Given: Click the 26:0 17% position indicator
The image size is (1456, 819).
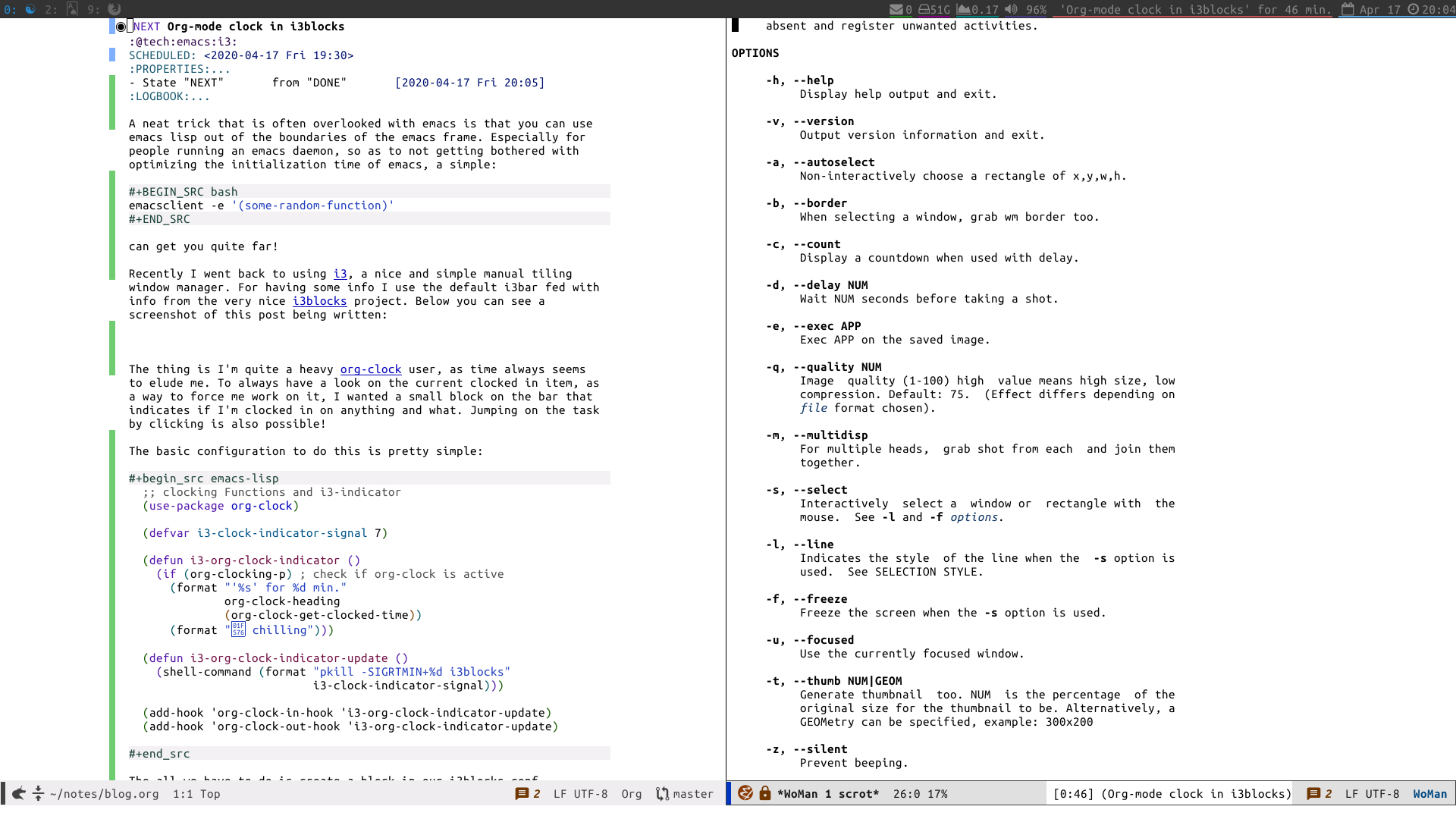Looking at the screenshot, I should pyautogui.click(x=921, y=794).
